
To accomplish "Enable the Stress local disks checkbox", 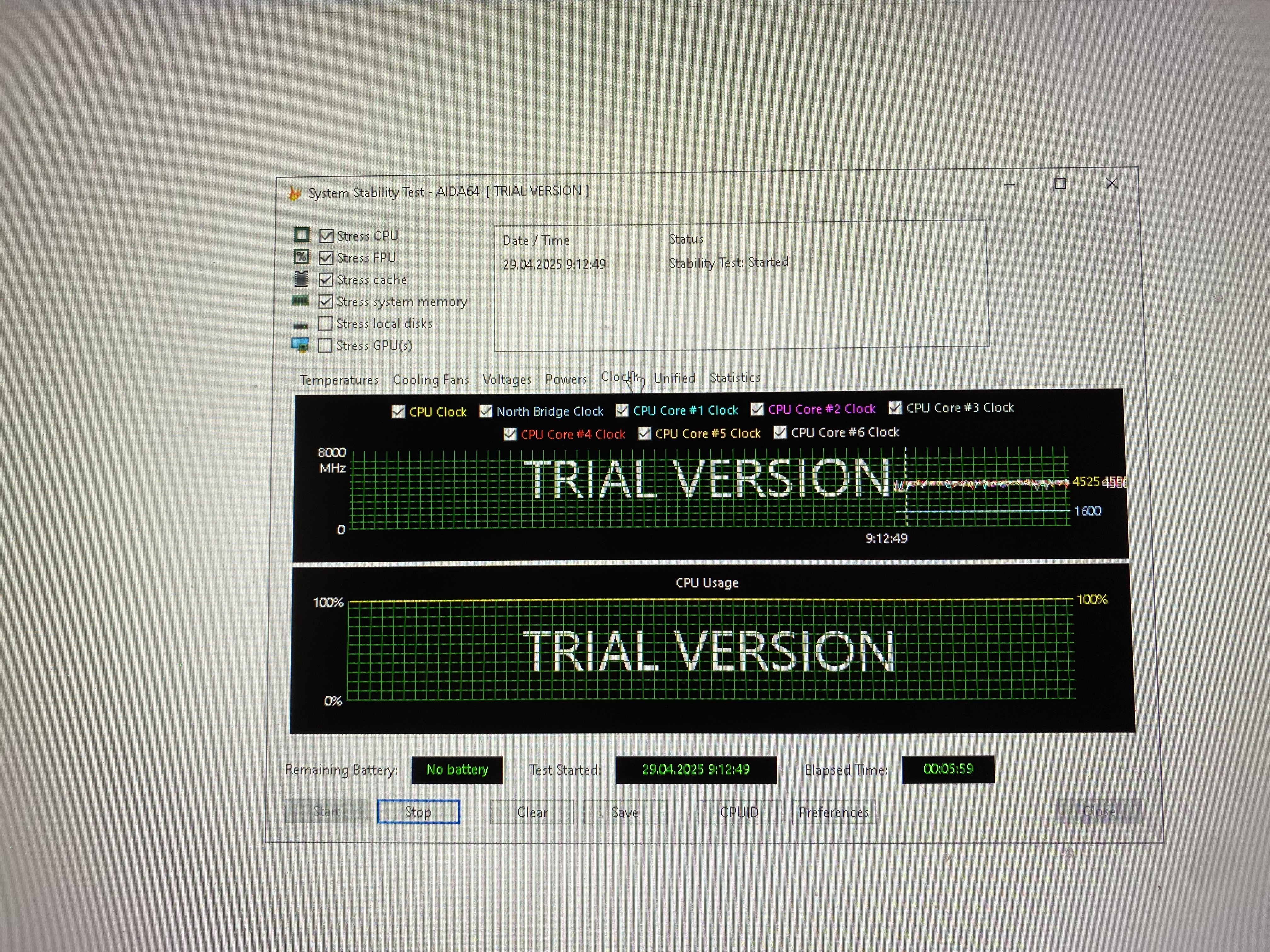I will pyautogui.click(x=325, y=324).
